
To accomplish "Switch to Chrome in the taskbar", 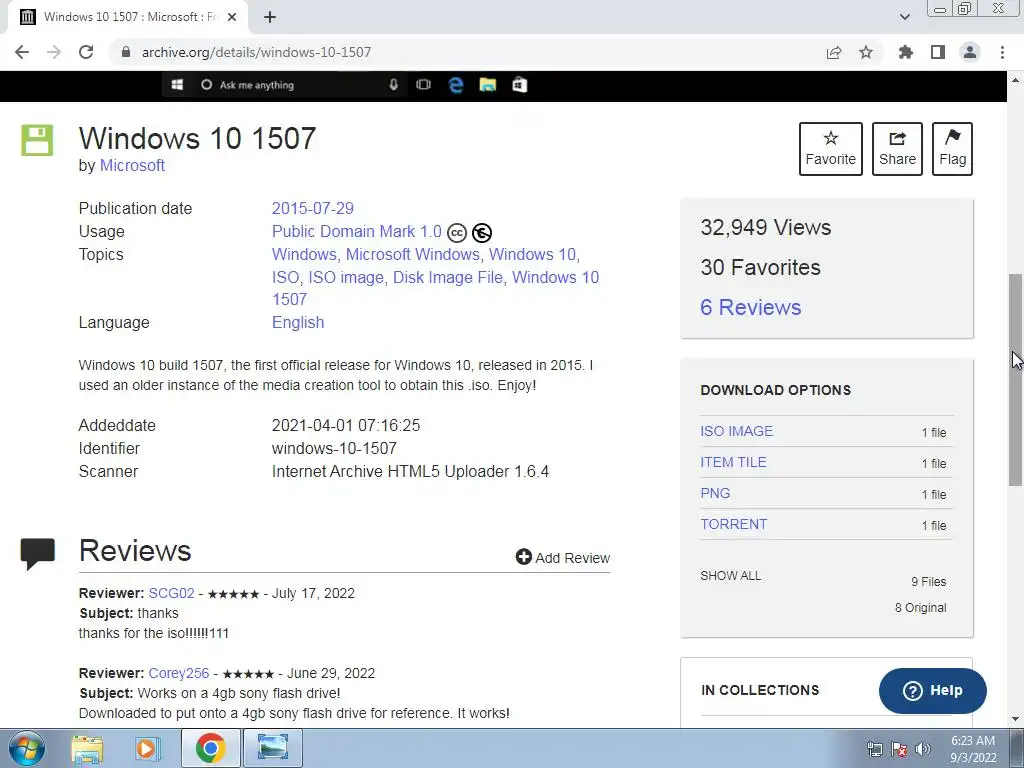I will point(210,748).
